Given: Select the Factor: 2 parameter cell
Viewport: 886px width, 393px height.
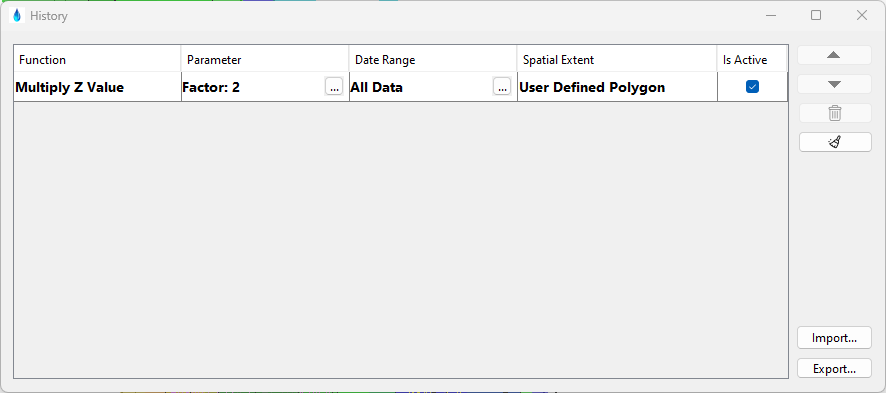Looking at the screenshot, I should click(253, 87).
